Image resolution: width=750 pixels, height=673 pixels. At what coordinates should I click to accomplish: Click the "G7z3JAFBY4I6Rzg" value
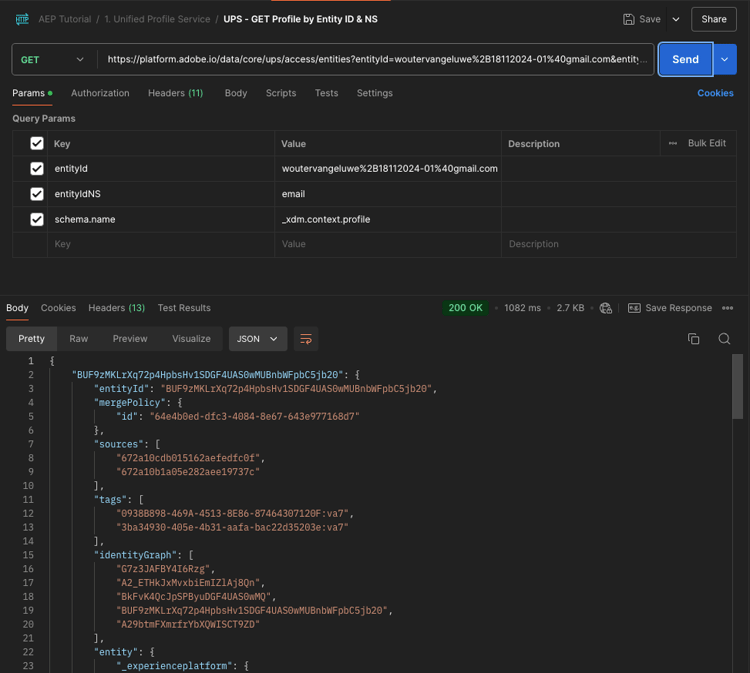(x=163, y=569)
